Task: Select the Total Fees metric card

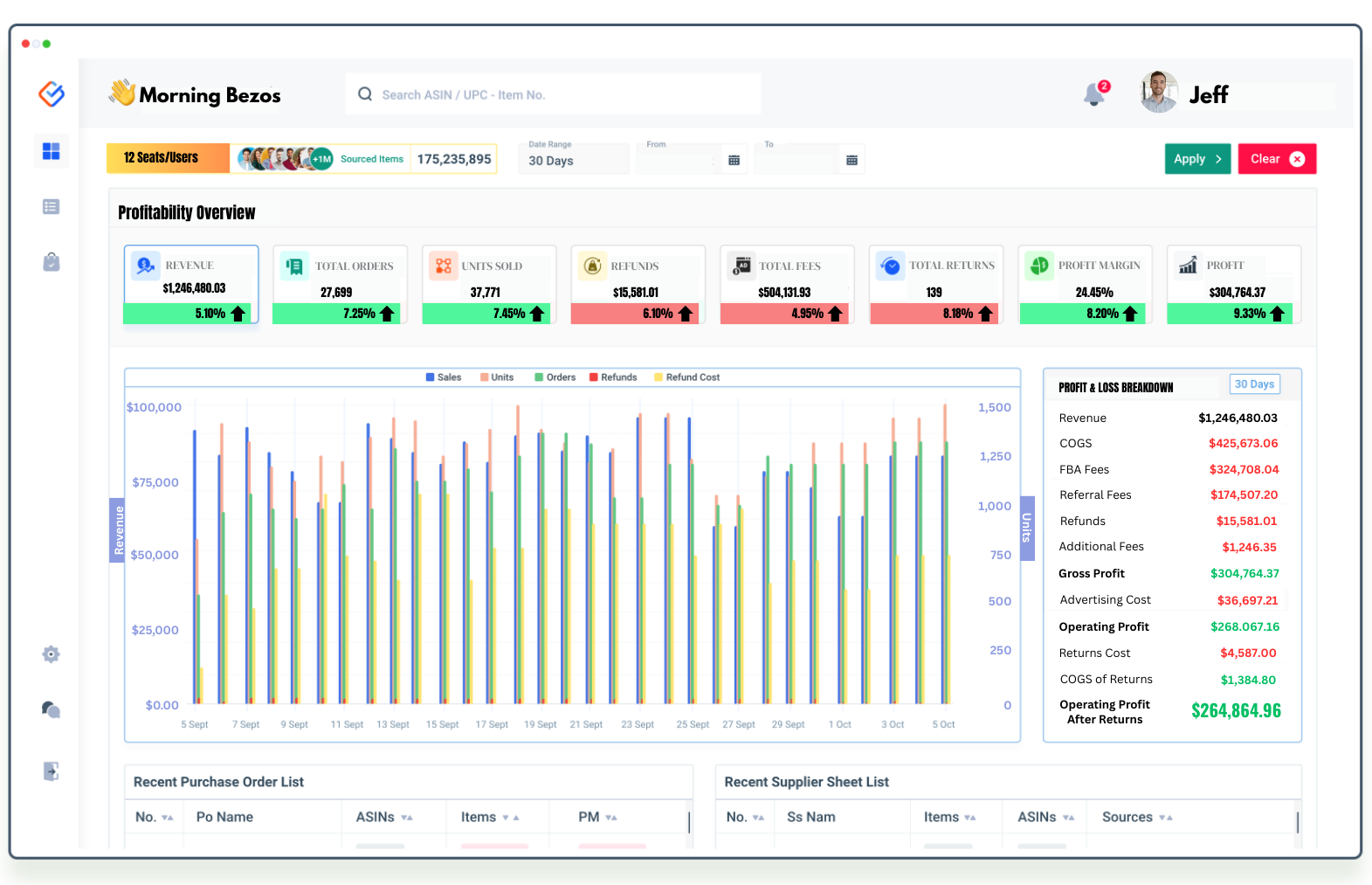Action: tap(787, 285)
